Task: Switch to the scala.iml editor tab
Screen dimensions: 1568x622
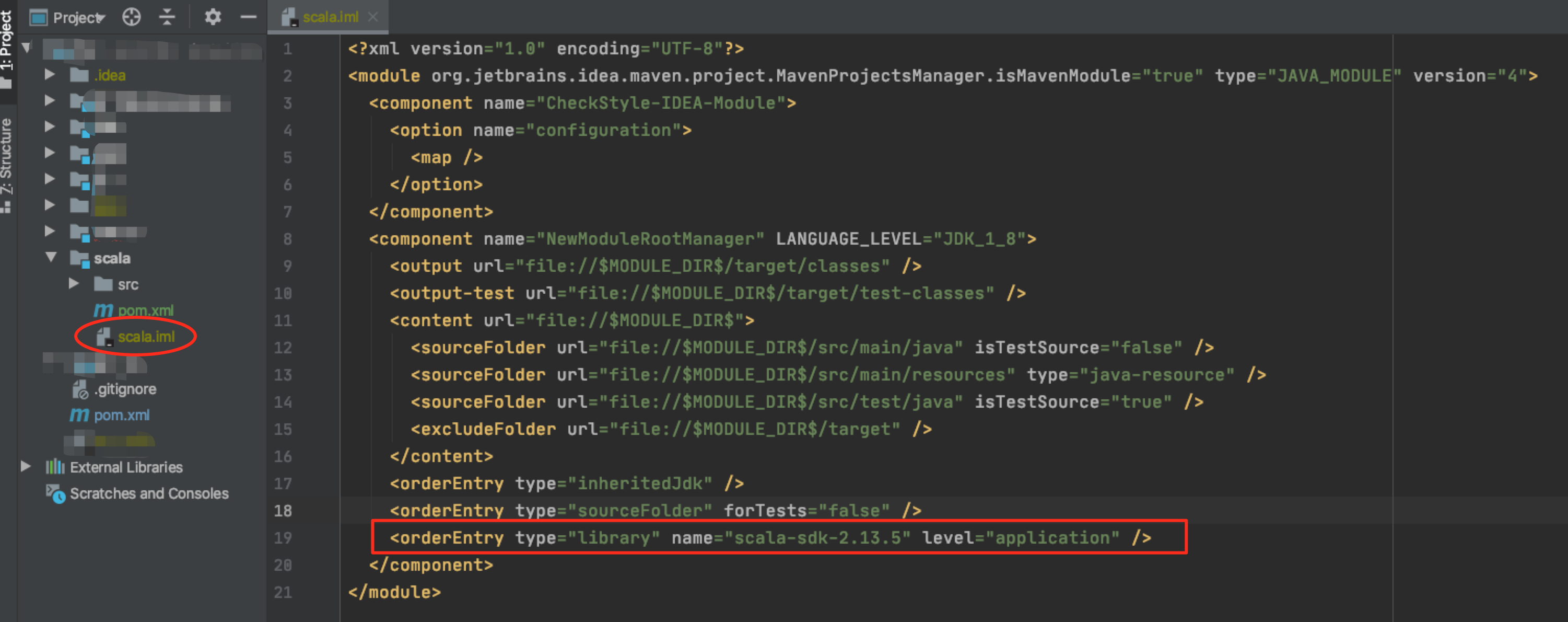Action: tap(330, 17)
